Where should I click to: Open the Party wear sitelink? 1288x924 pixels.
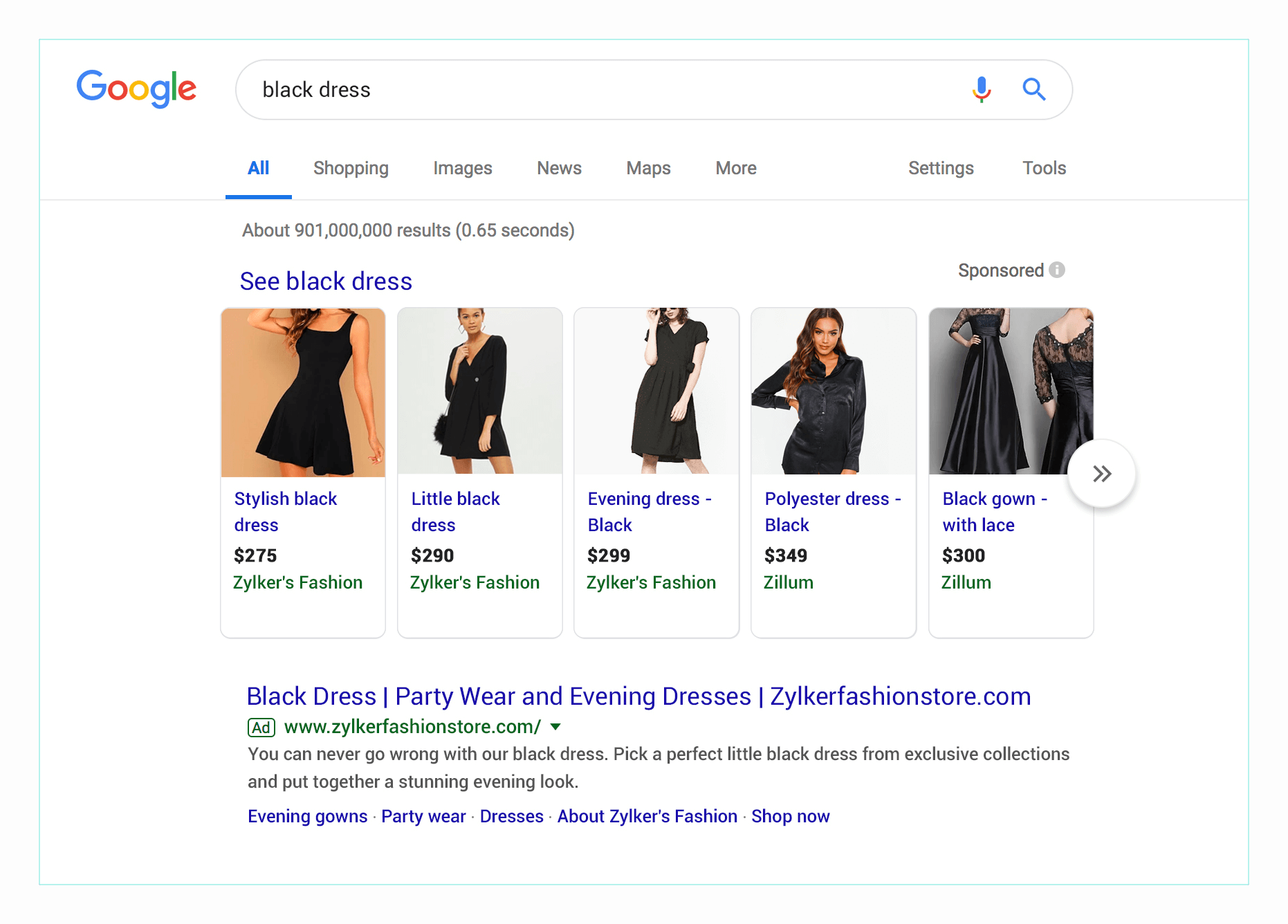pyautogui.click(x=423, y=817)
